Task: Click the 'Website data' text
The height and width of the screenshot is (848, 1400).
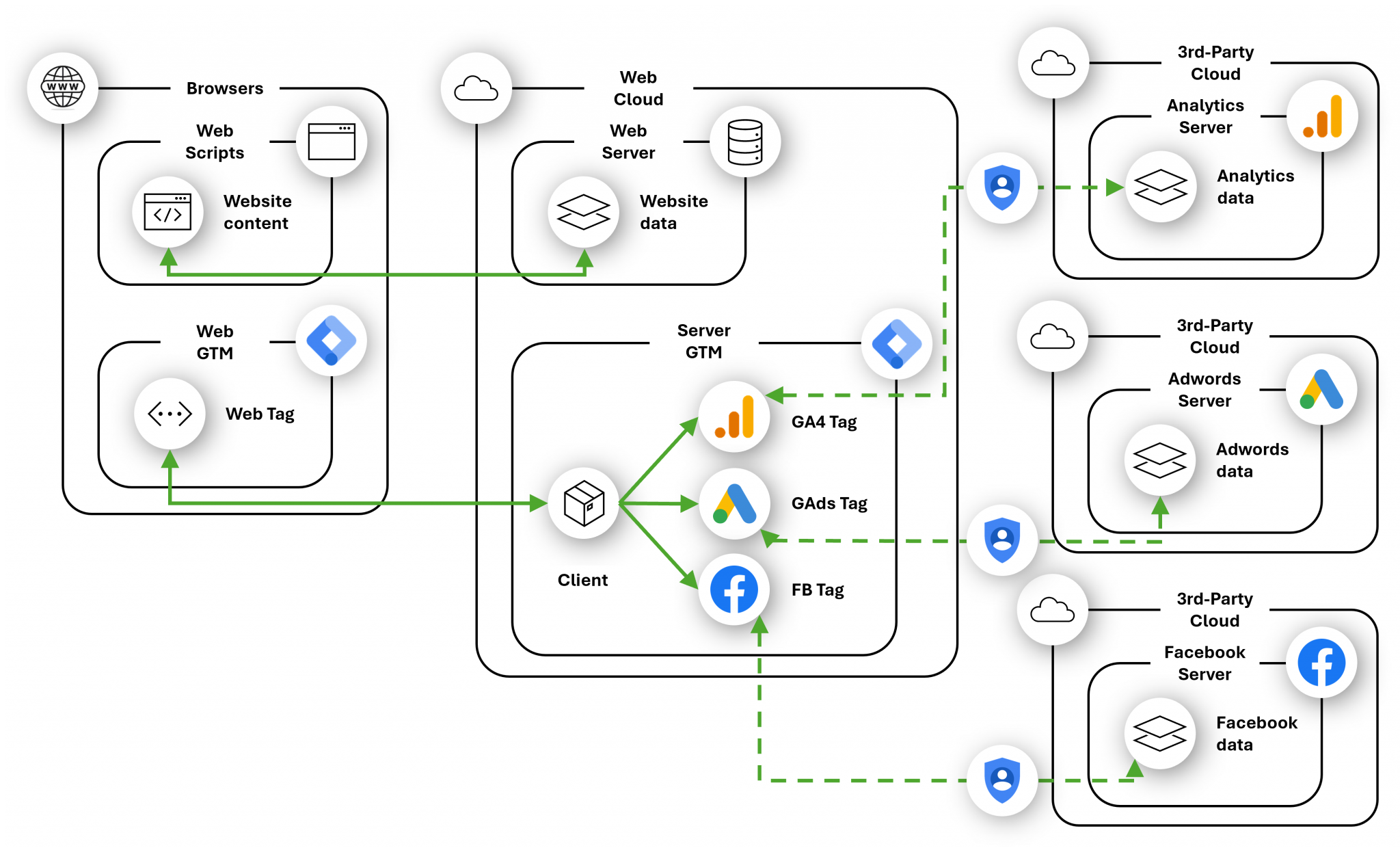Action: coord(674,212)
